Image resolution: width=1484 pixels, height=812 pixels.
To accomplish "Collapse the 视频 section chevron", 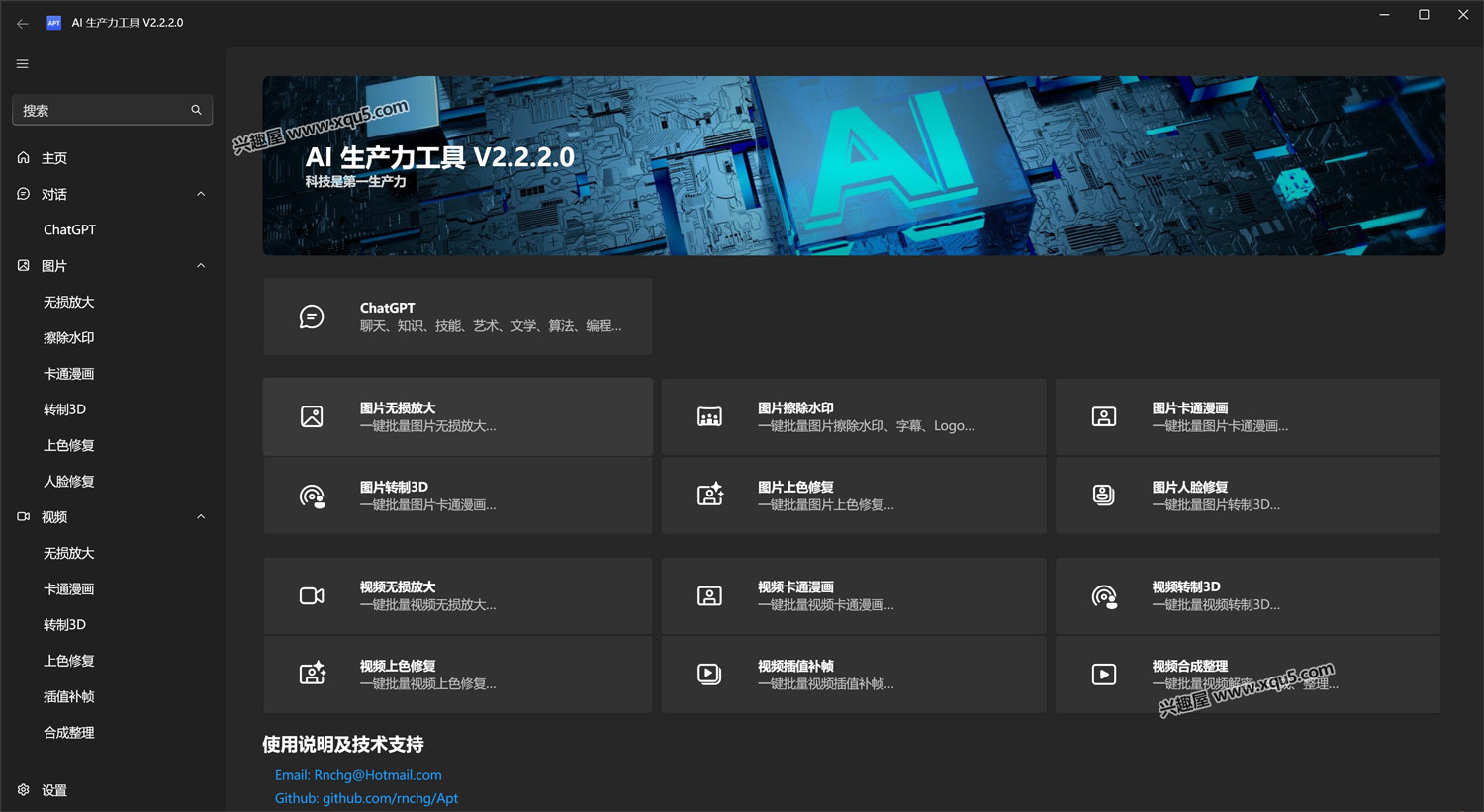I will pyautogui.click(x=201, y=517).
